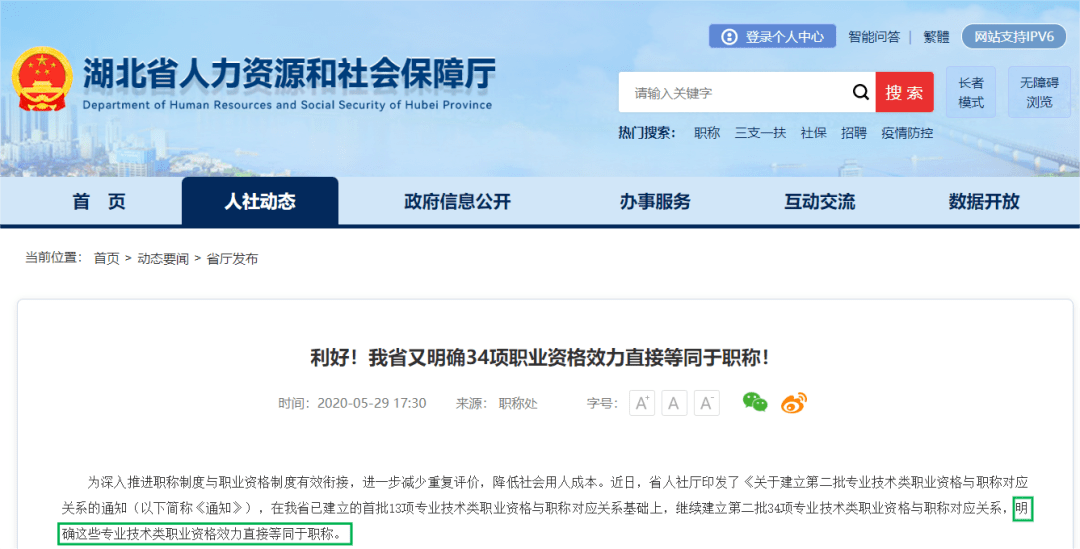Image resolution: width=1080 pixels, height=549 pixels.
Task: Open 办事服务 navigation tab
Action: tap(654, 202)
